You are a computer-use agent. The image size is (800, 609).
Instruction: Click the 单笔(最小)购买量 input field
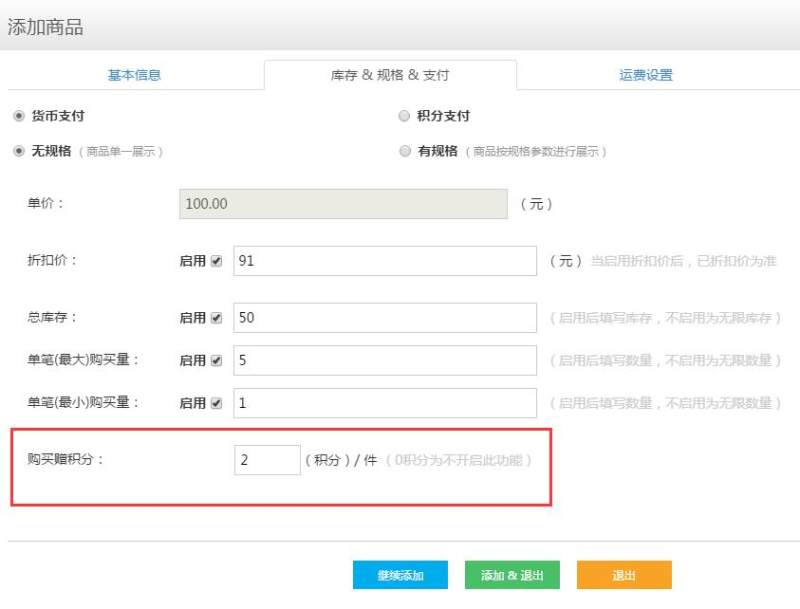tap(385, 403)
